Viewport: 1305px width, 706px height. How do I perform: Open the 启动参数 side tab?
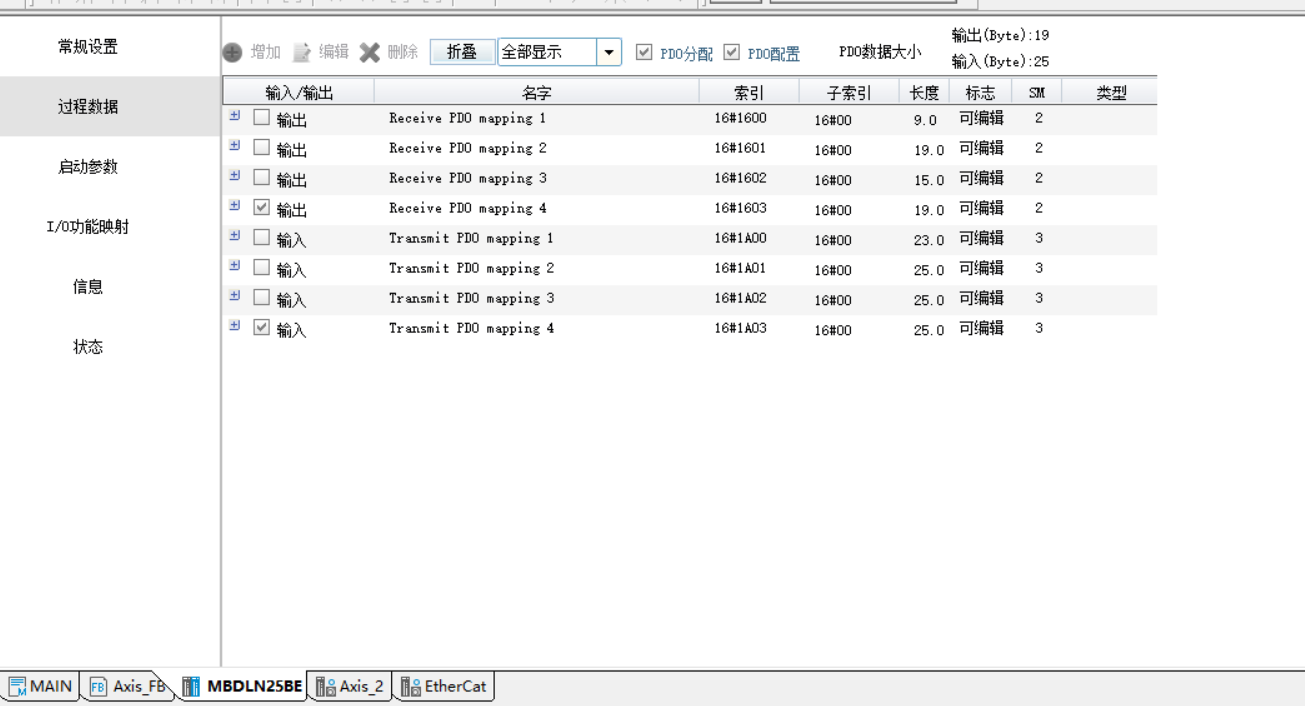point(88,167)
